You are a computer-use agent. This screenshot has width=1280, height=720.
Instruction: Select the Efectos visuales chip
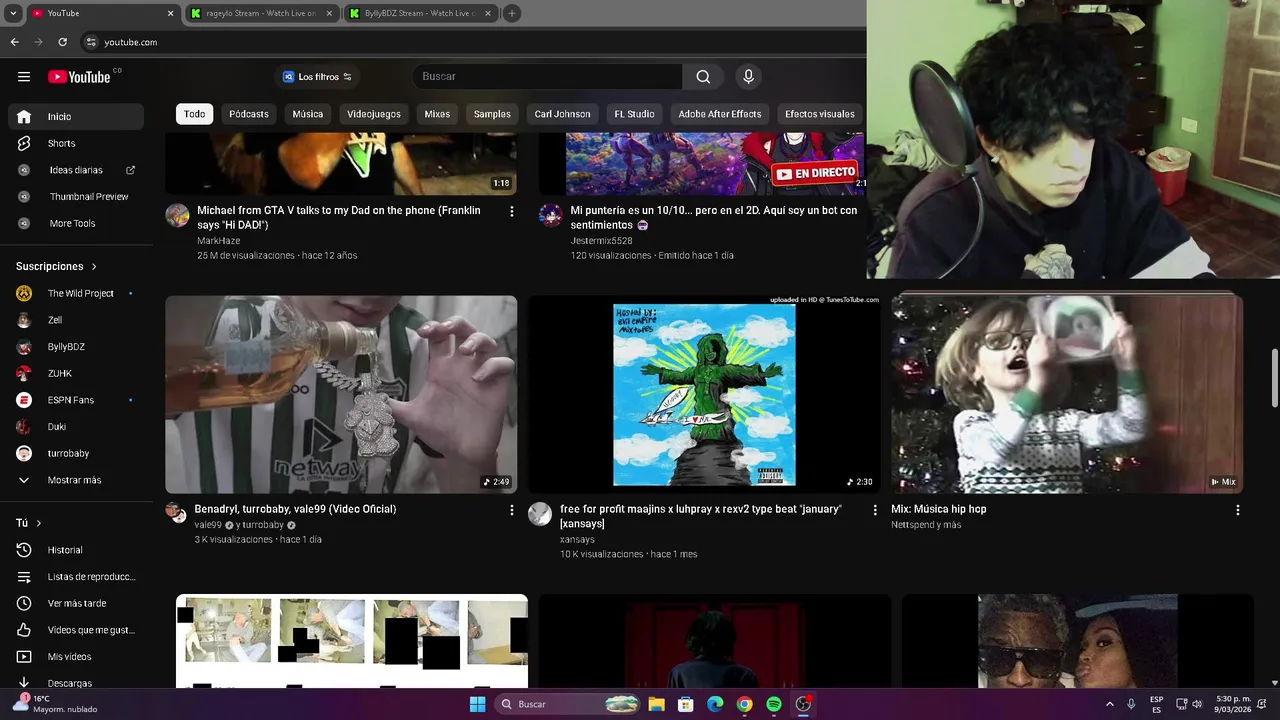pyautogui.click(x=820, y=114)
